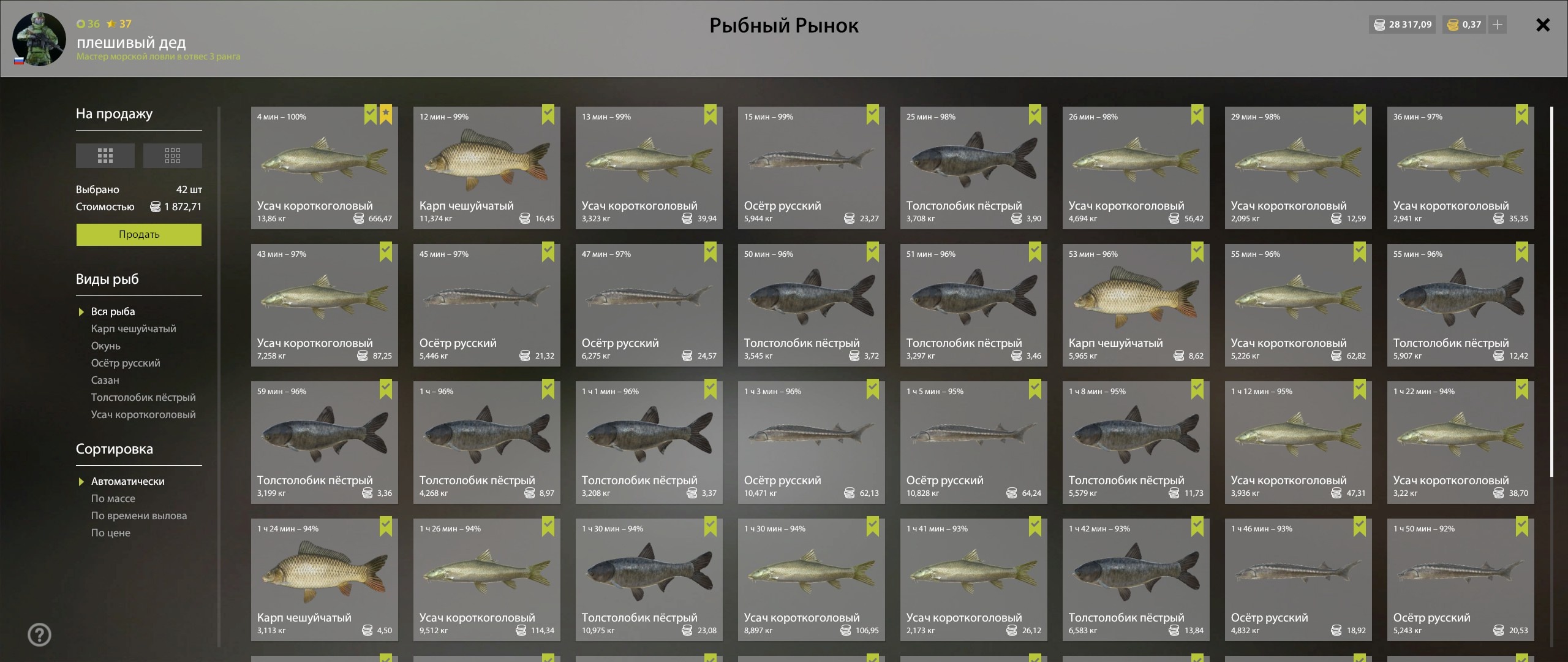This screenshot has height=662, width=1568.
Task: Click the player avatar portrait
Action: [39, 39]
